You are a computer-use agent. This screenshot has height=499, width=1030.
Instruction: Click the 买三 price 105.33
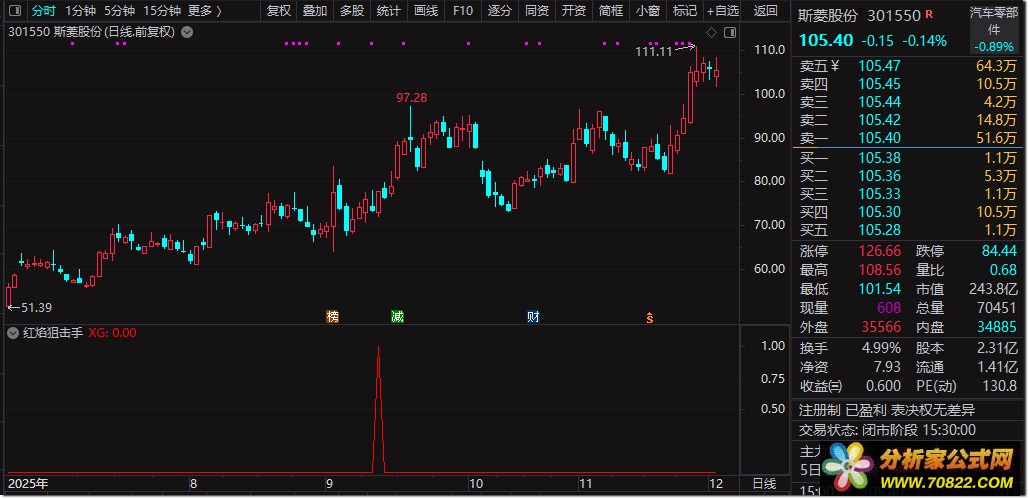[880, 194]
